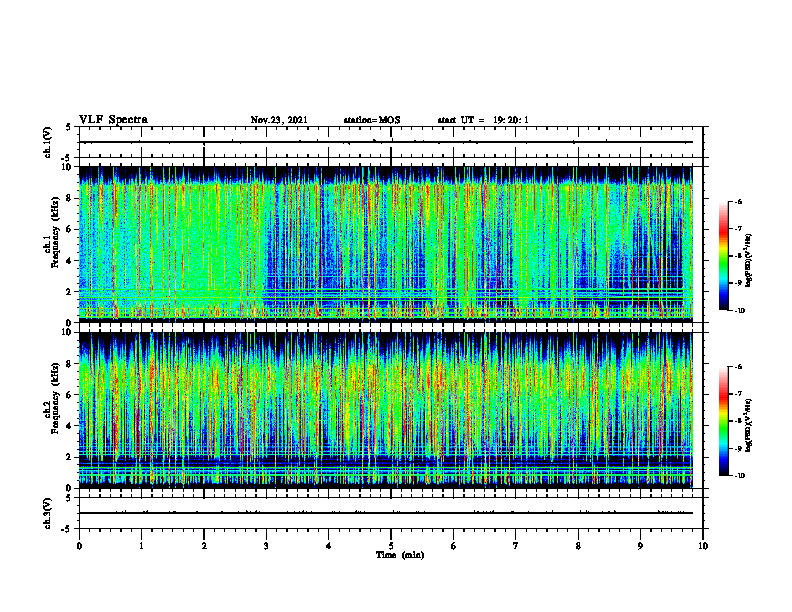Click the 'VLF Spectra' title text

[x=114, y=120]
